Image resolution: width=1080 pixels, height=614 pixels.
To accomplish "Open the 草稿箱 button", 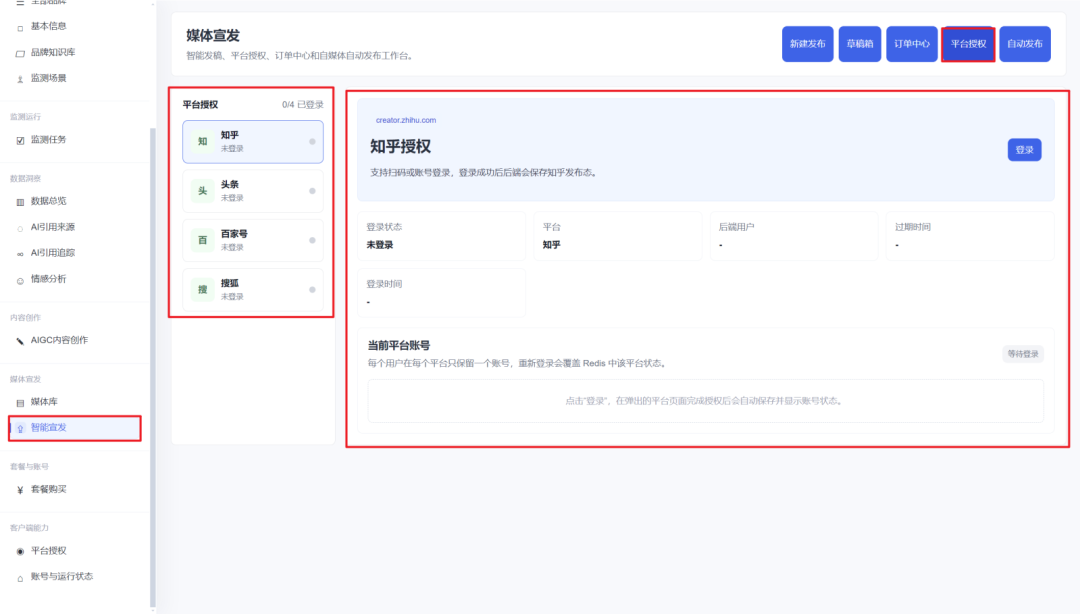I will click(x=860, y=43).
